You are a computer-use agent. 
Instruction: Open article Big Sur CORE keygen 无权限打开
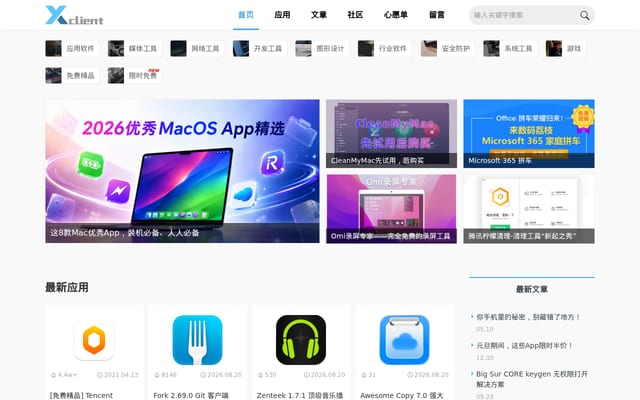pos(532,379)
